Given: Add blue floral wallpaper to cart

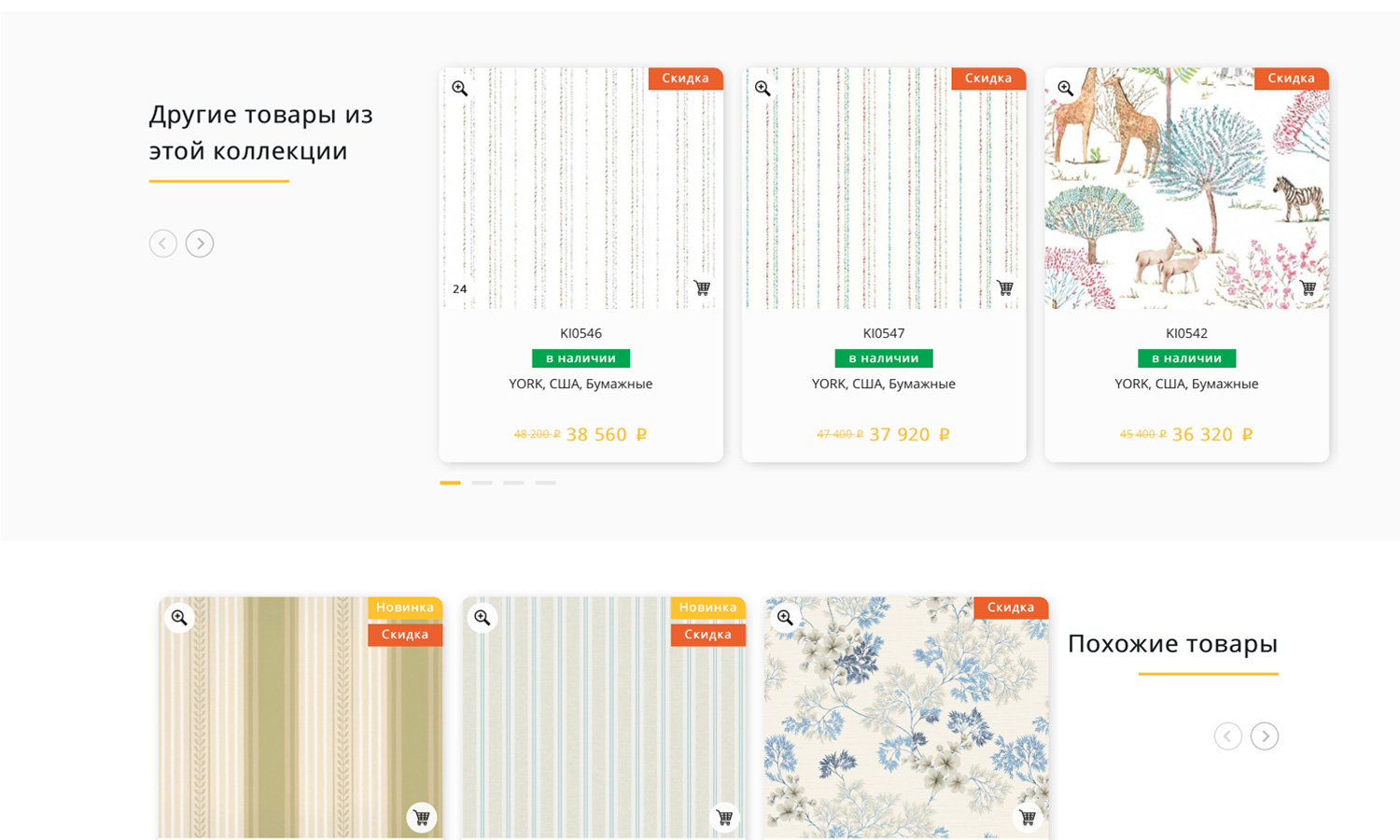Looking at the screenshot, I should pyautogui.click(x=1027, y=818).
